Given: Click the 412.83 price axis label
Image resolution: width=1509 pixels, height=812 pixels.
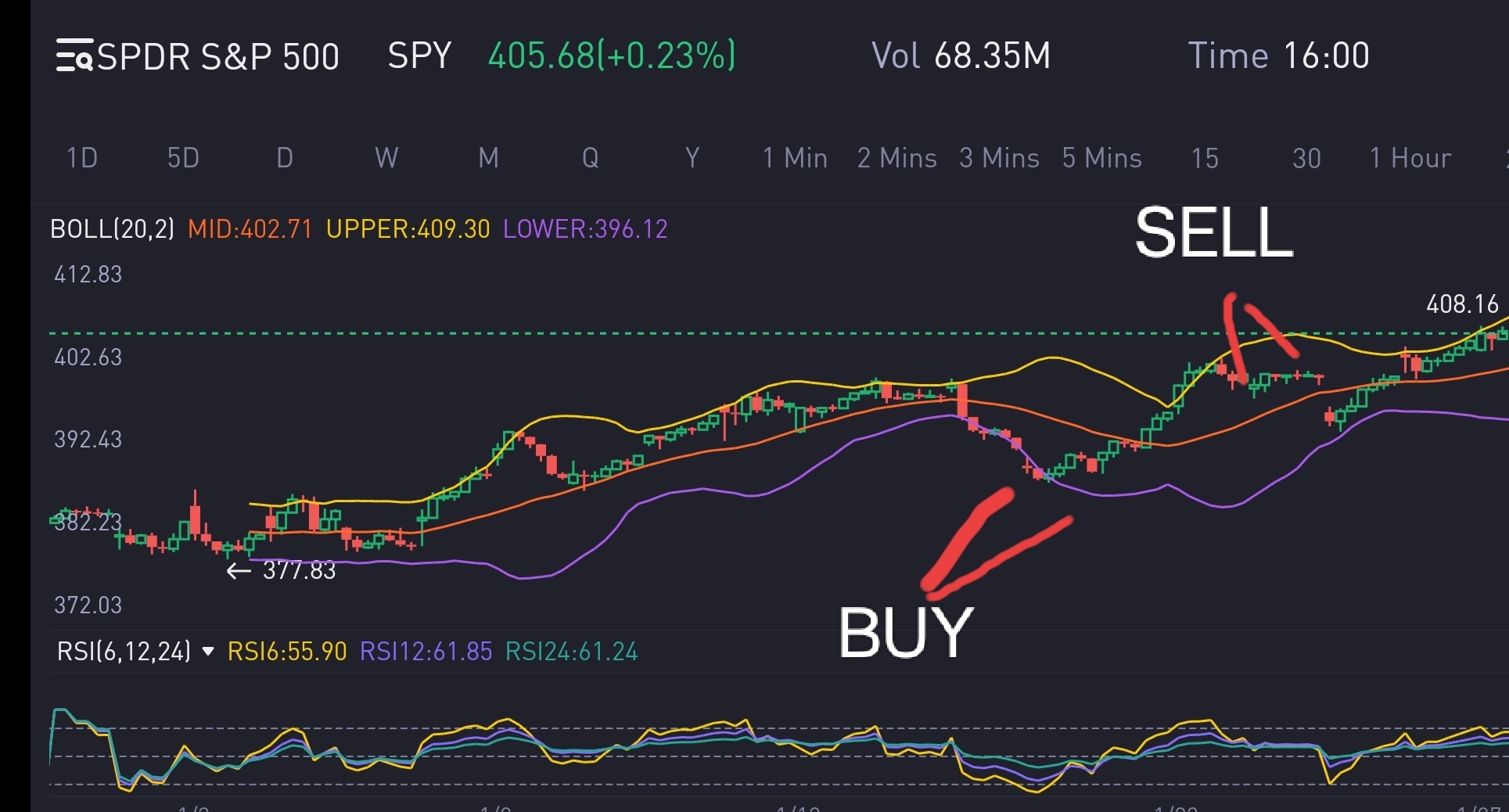Looking at the screenshot, I should click(88, 275).
